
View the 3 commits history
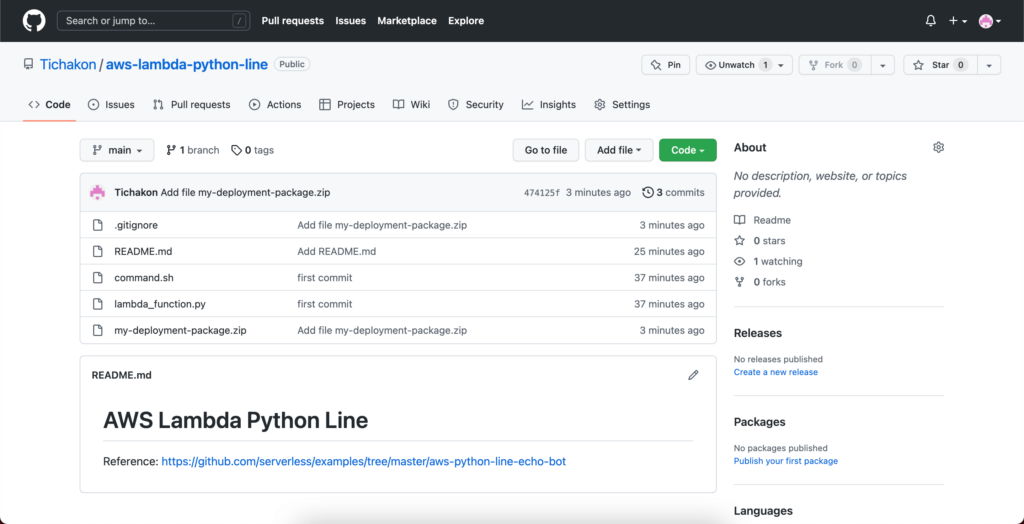[x=673, y=193]
